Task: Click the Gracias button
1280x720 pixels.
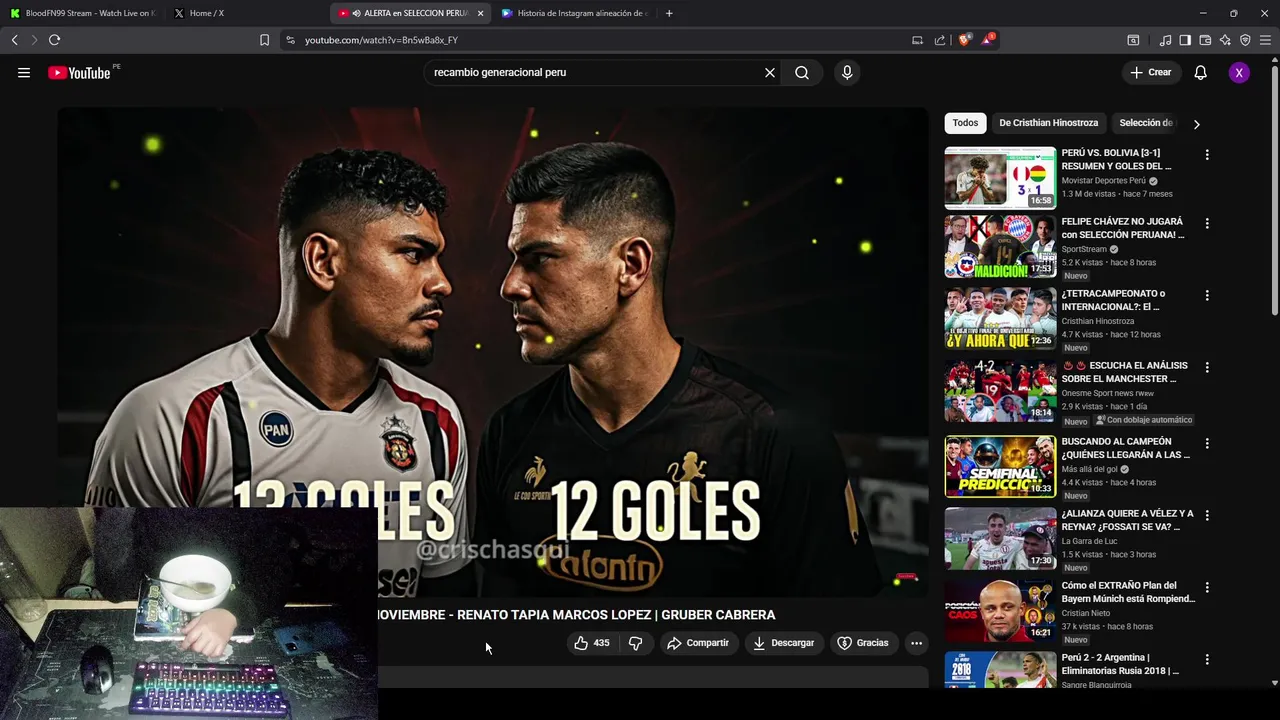Action: [863, 643]
